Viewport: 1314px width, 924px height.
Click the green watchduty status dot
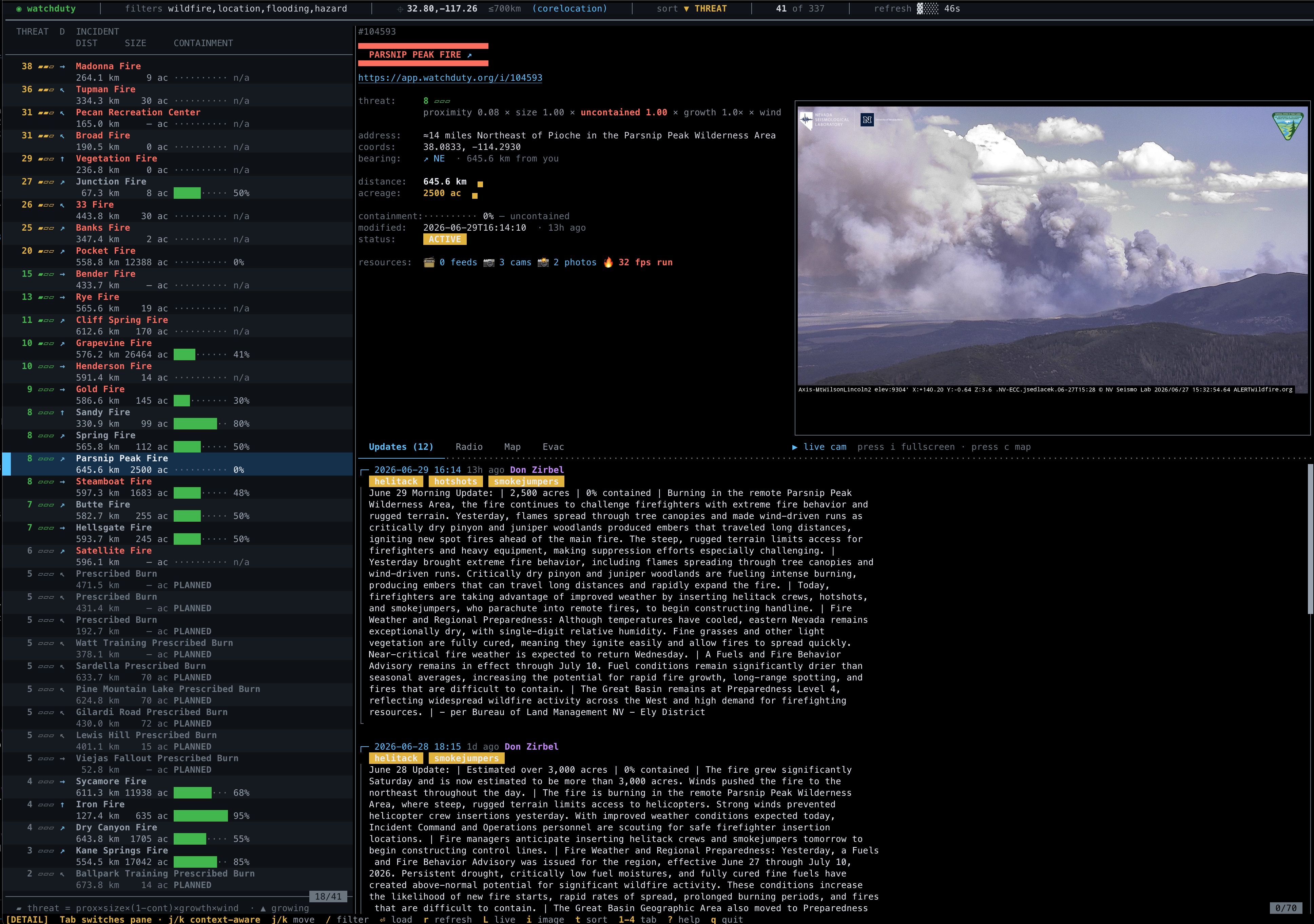pos(19,8)
